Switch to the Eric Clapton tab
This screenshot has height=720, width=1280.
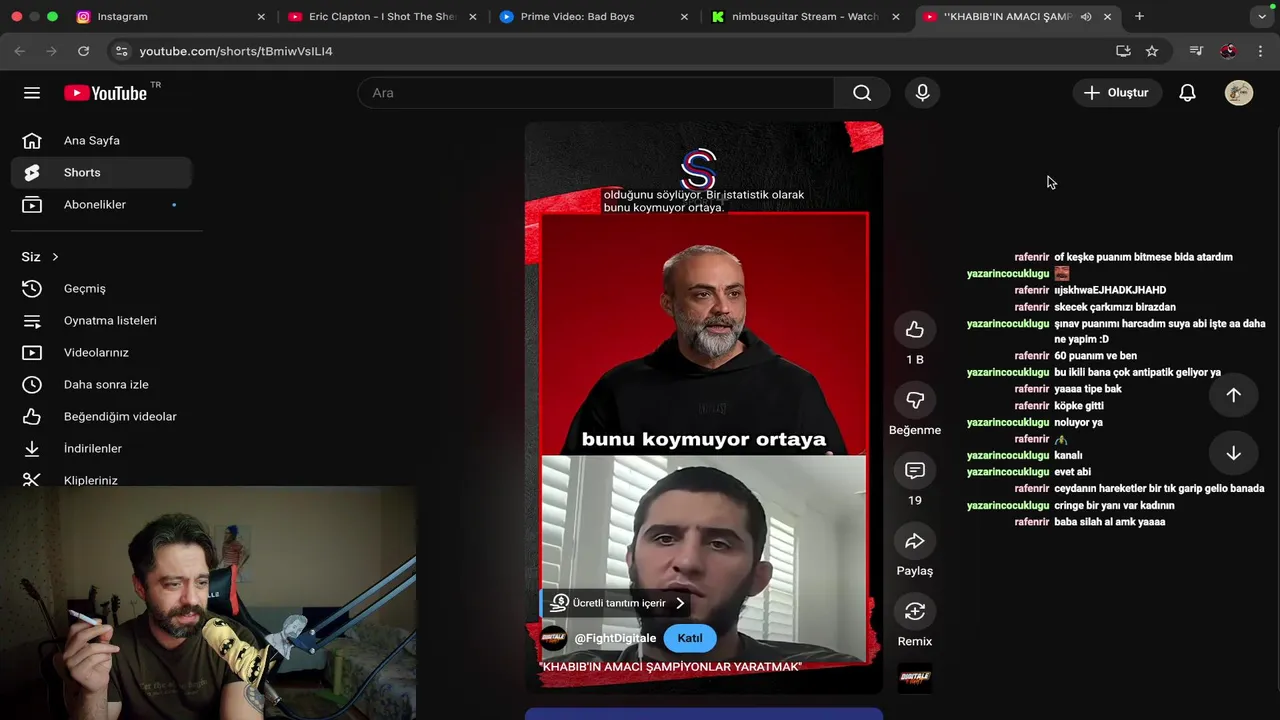[380, 17]
